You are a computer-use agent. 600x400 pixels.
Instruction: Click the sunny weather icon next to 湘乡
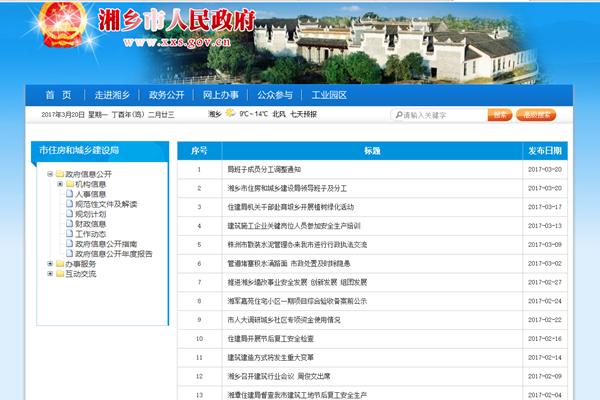point(230,113)
